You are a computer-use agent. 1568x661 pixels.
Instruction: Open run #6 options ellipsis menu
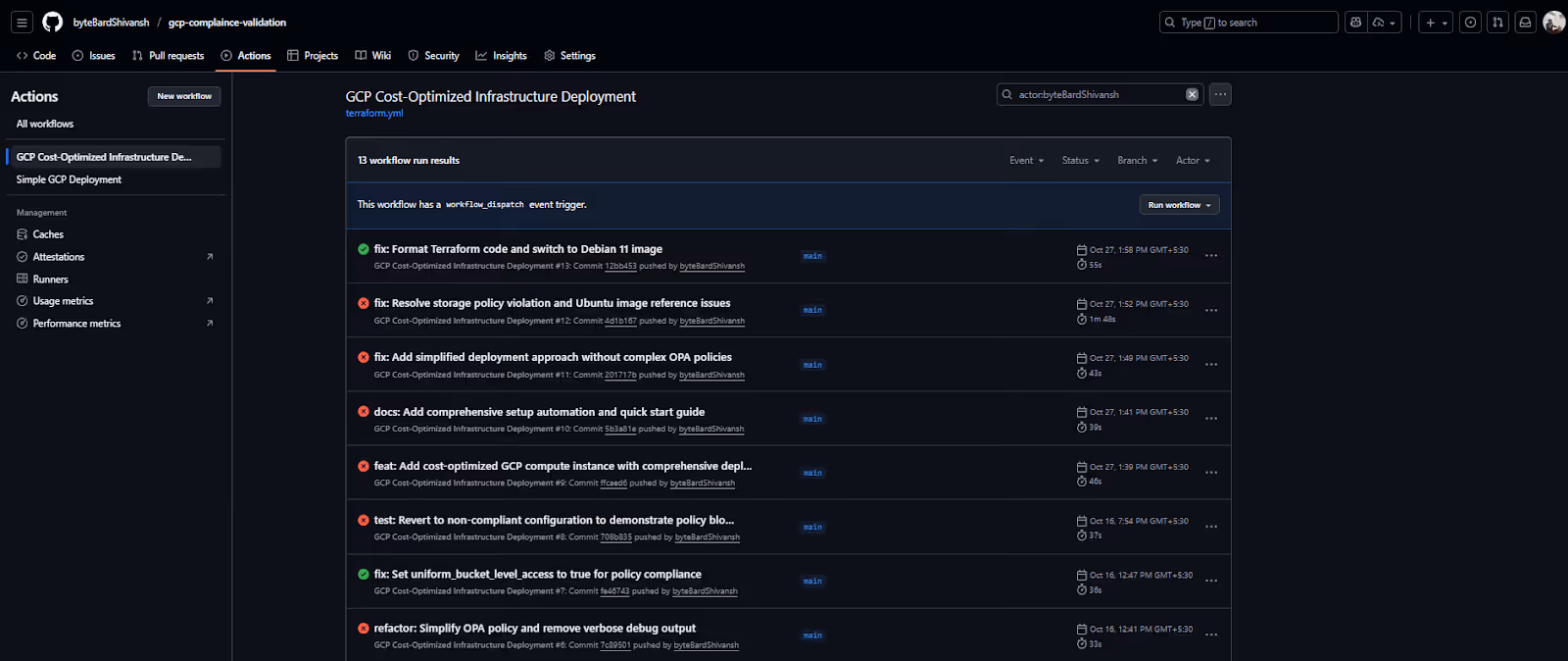pyautogui.click(x=1211, y=635)
